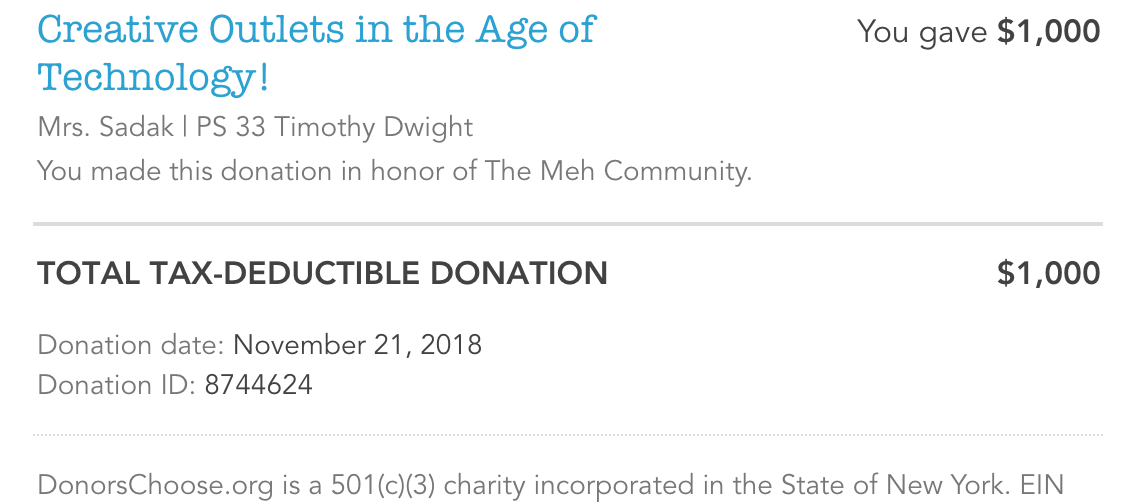The image size is (1142, 502).
Task: Click the Donation date label
Action: tap(131, 344)
